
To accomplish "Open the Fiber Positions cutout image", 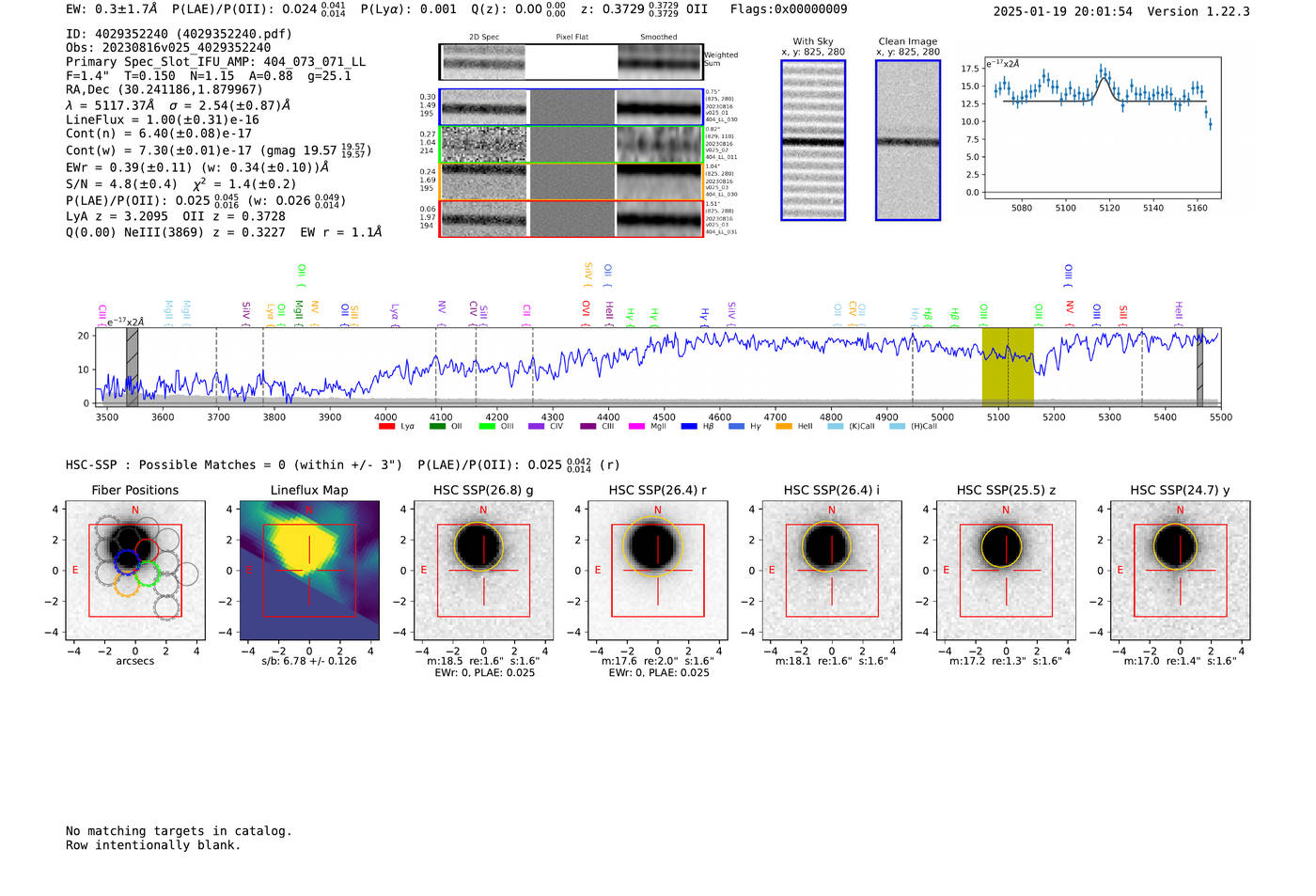I will click(x=135, y=571).
